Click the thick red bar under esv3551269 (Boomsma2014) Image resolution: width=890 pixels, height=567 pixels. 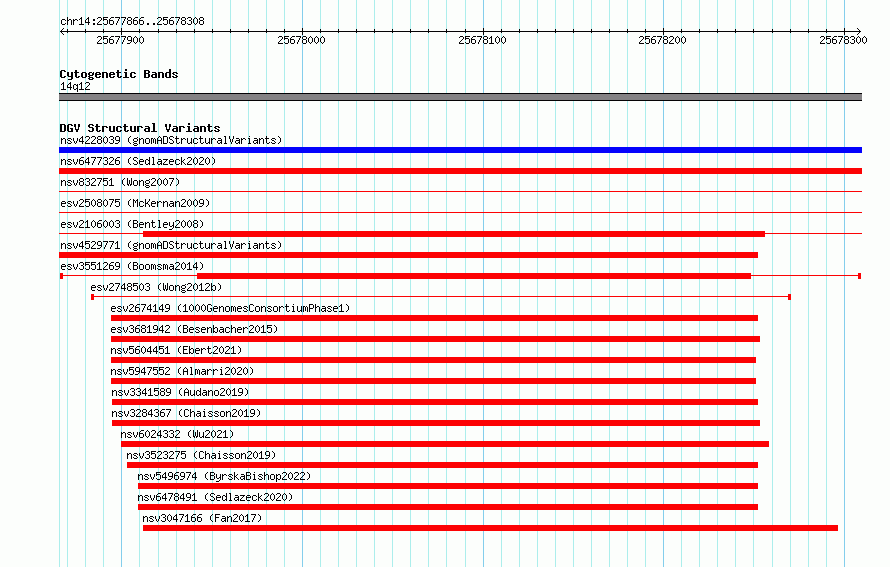tap(474, 276)
